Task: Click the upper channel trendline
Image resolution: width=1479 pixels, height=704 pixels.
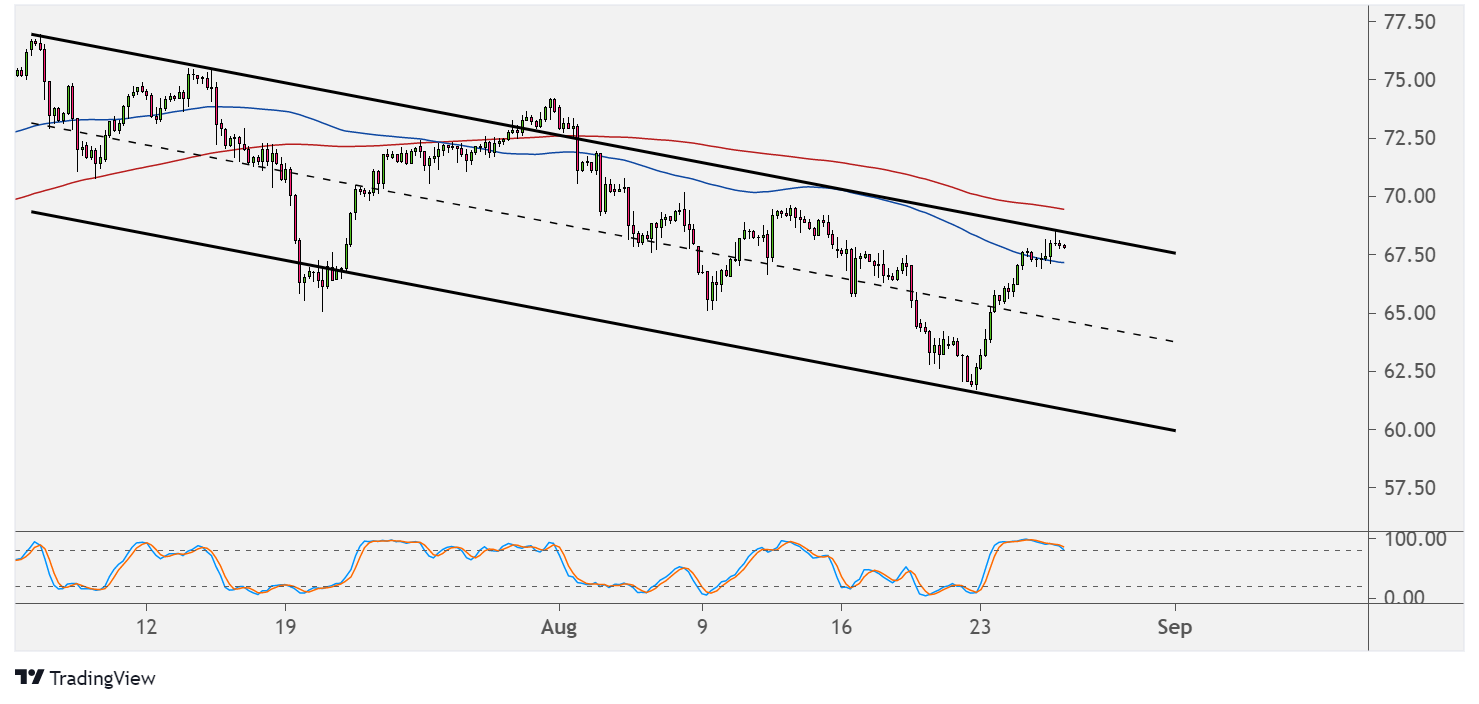Action: click(x=600, y=143)
